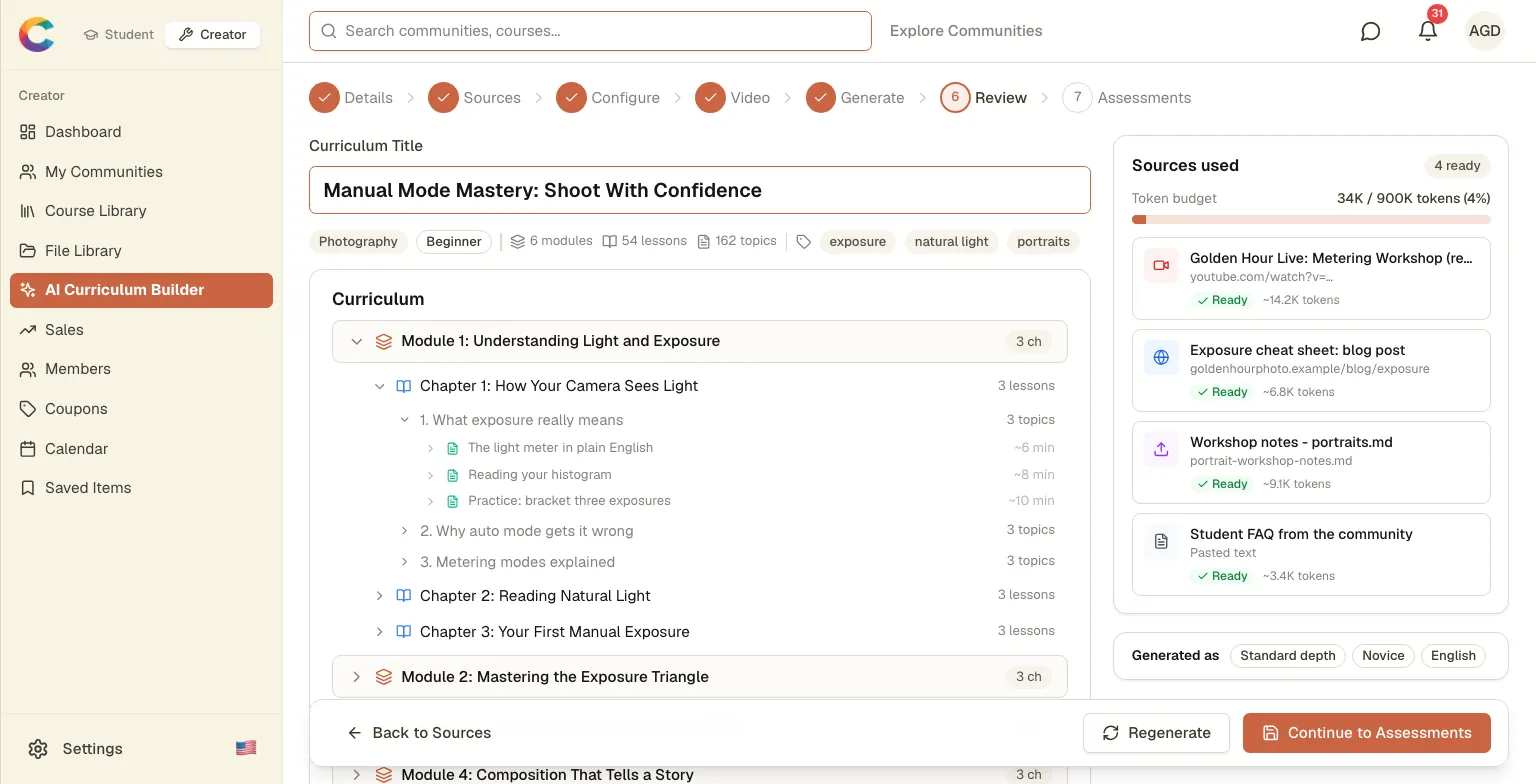Click the stack icon of Module 2

click(384, 677)
